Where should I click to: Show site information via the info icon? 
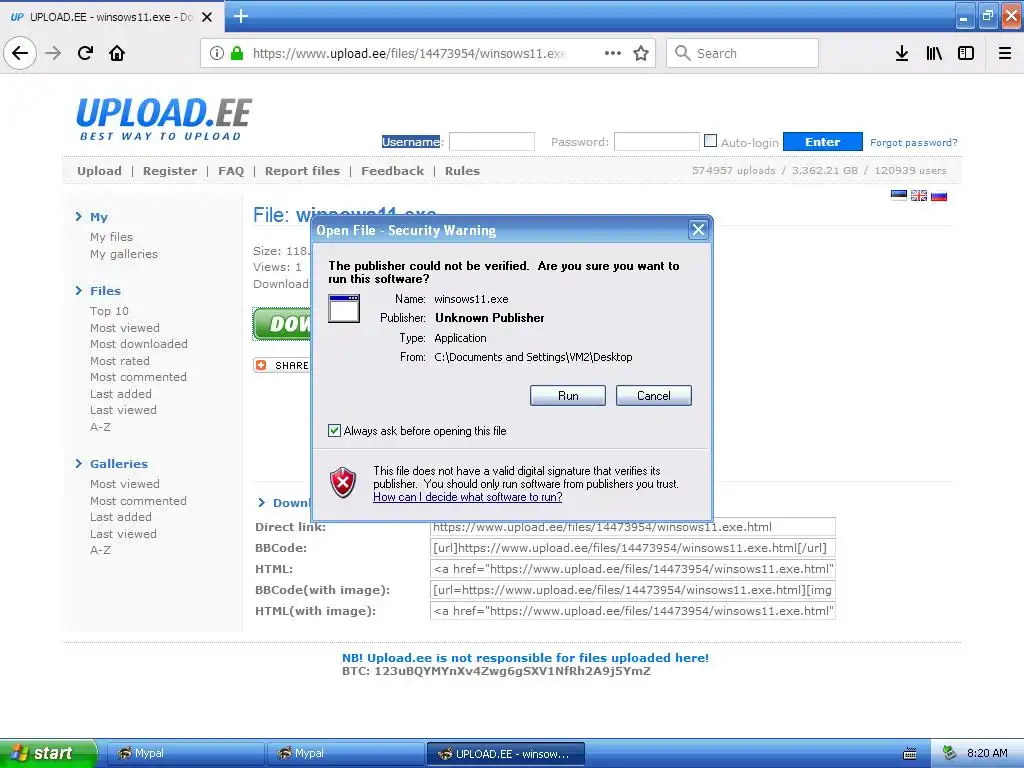pyautogui.click(x=216, y=53)
